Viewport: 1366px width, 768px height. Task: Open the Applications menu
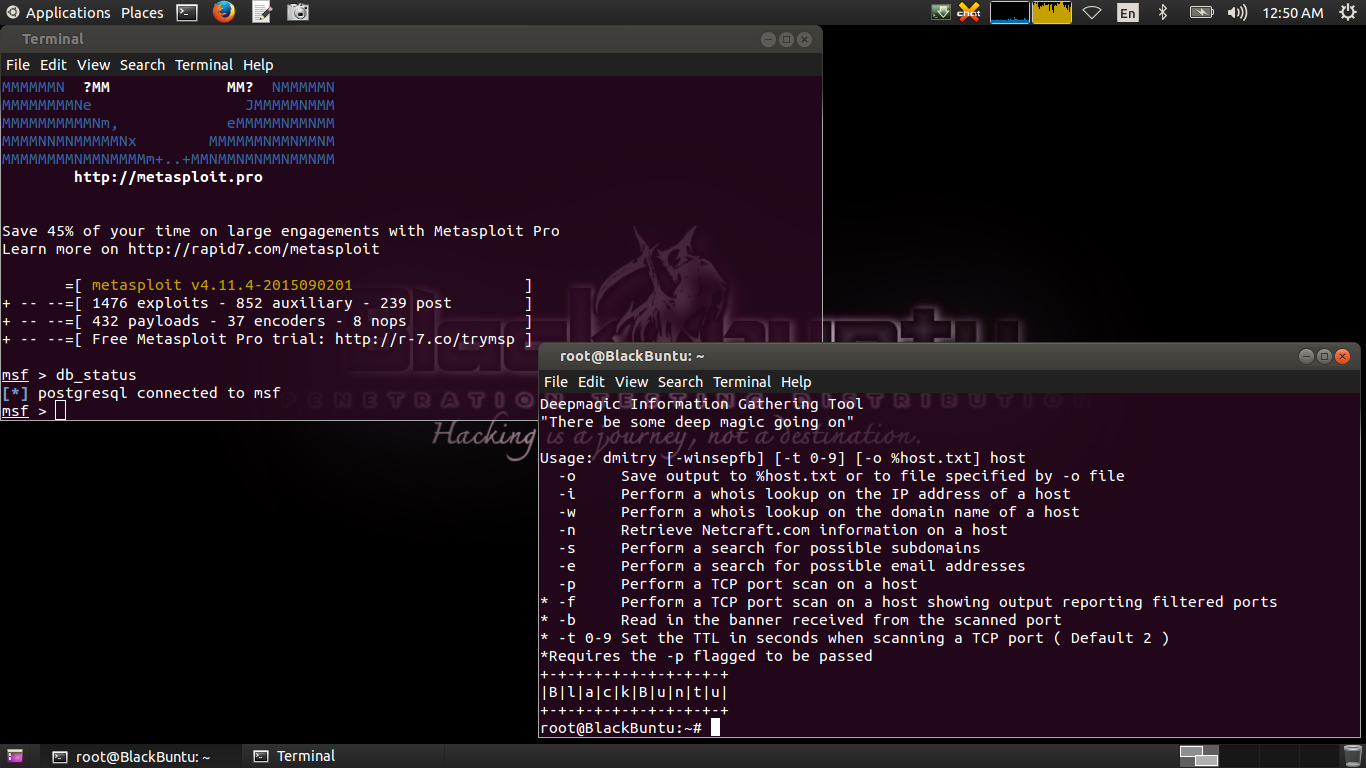tap(68, 12)
